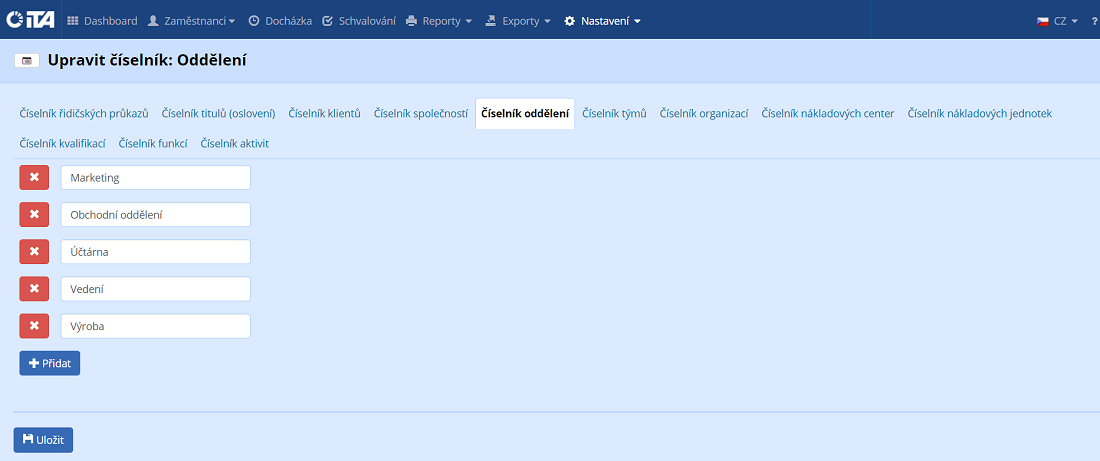This screenshot has height=461, width=1100.
Task: Click the icon beside the Upravit číselník heading
Action: 27,61
